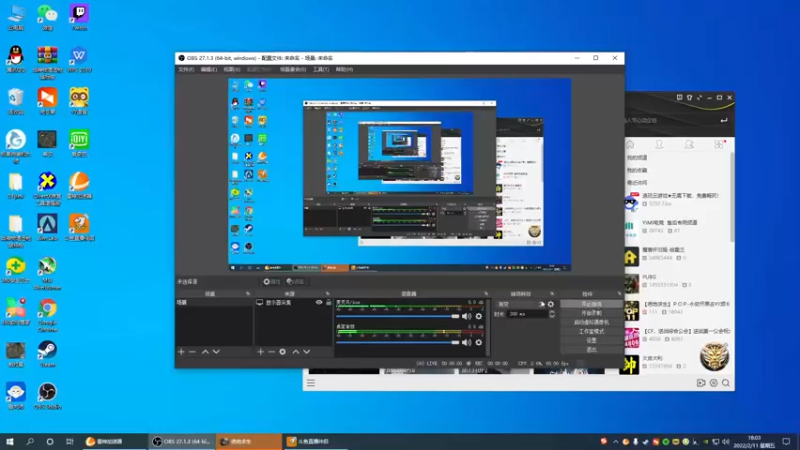Pop out the Sources dock icon

[328, 294]
